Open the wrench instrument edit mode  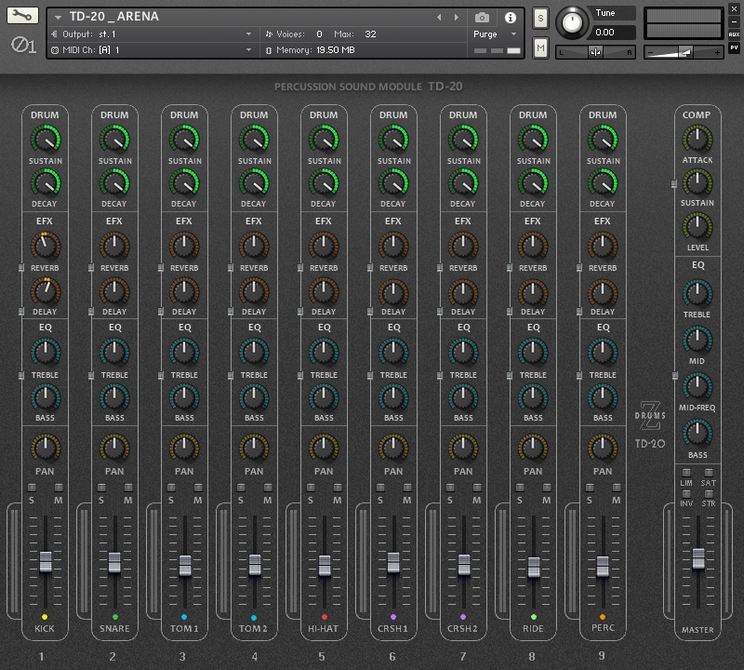click(22, 16)
